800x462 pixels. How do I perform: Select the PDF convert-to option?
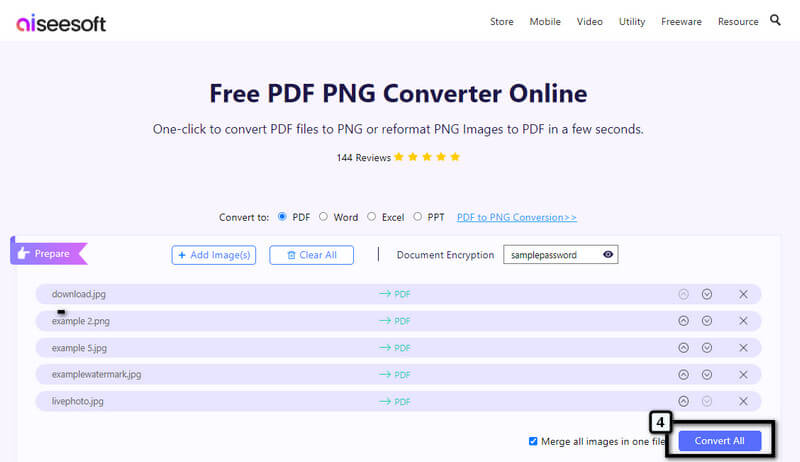tap(282, 216)
